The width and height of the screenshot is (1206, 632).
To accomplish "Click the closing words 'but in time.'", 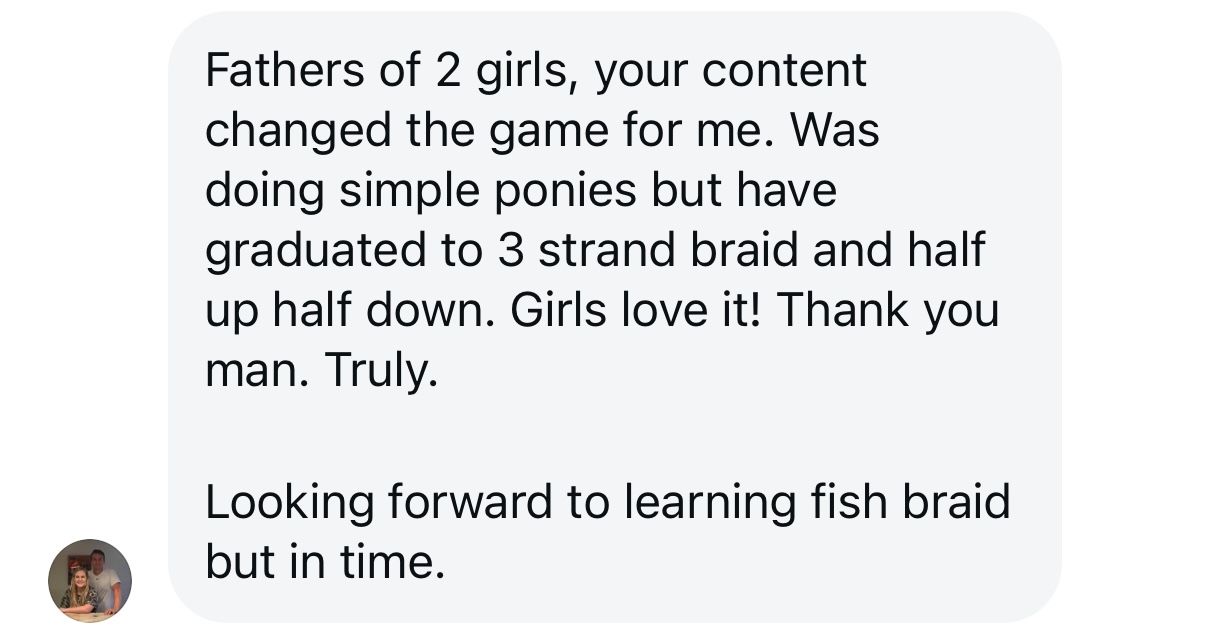I will [325, 561].
